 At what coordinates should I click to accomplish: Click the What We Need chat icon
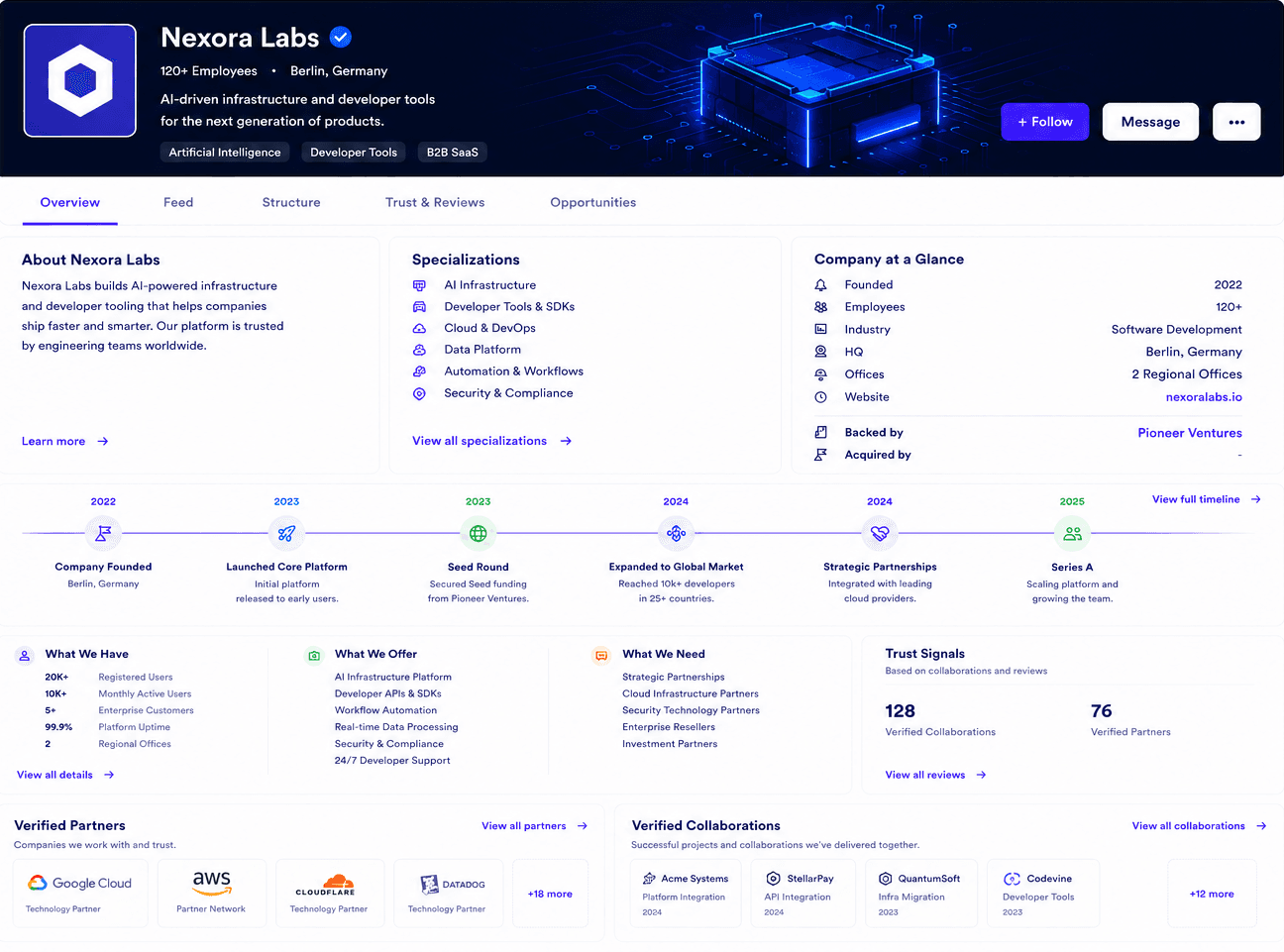(601, 656)
